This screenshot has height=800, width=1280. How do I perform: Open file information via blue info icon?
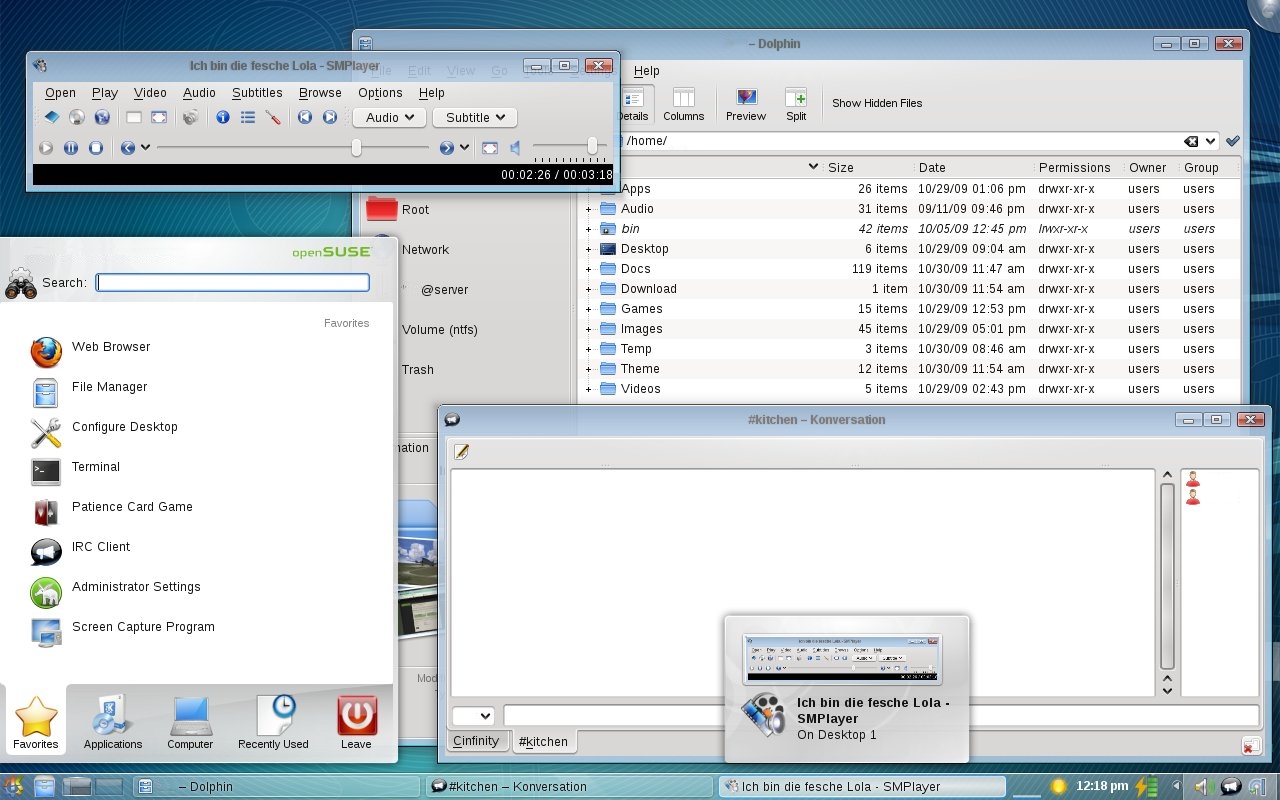(223, 118)
